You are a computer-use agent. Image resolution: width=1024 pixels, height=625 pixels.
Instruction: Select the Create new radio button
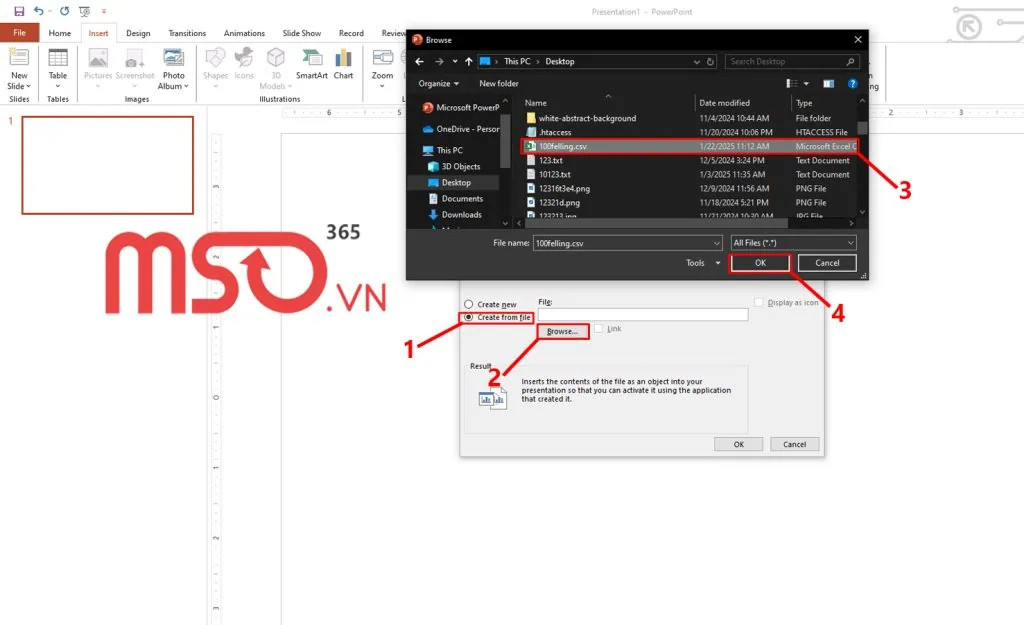pyautogui.click(x=467, y=303)
